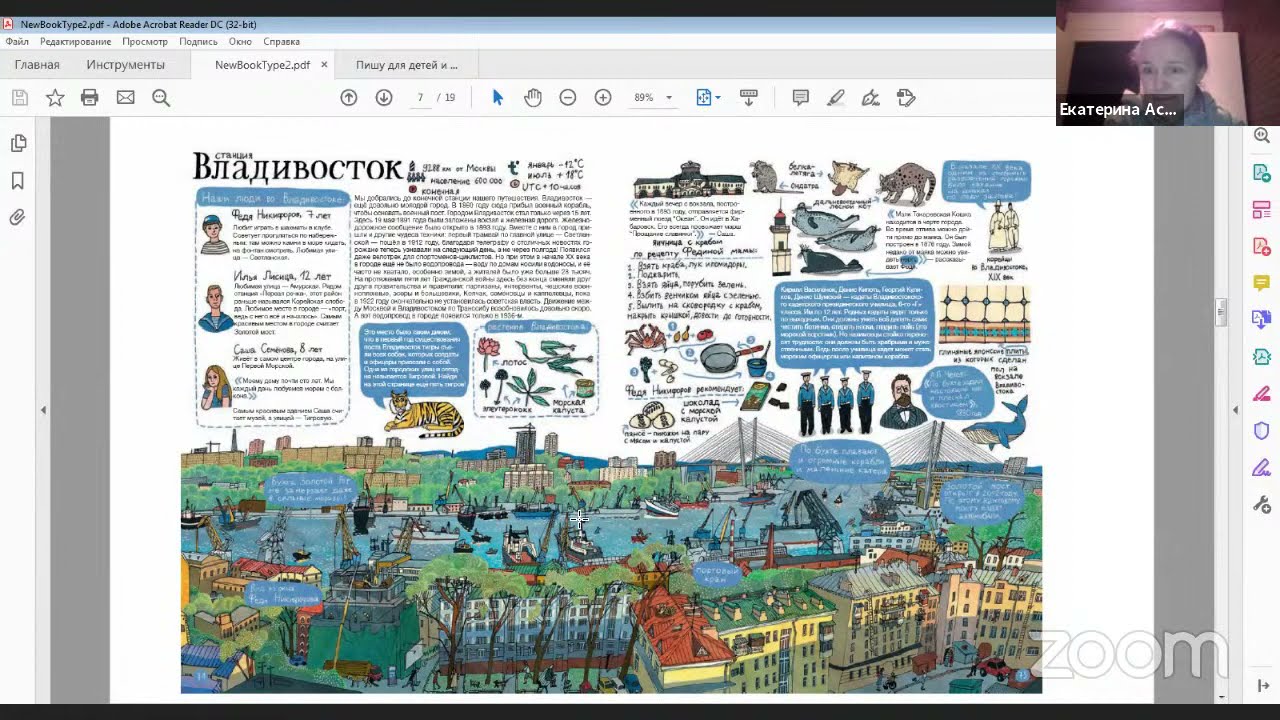Image resolution: width=1280 pixels, height=720 pixels.
Task: Open Export PDF in right pane
Action: (1262, 172)
